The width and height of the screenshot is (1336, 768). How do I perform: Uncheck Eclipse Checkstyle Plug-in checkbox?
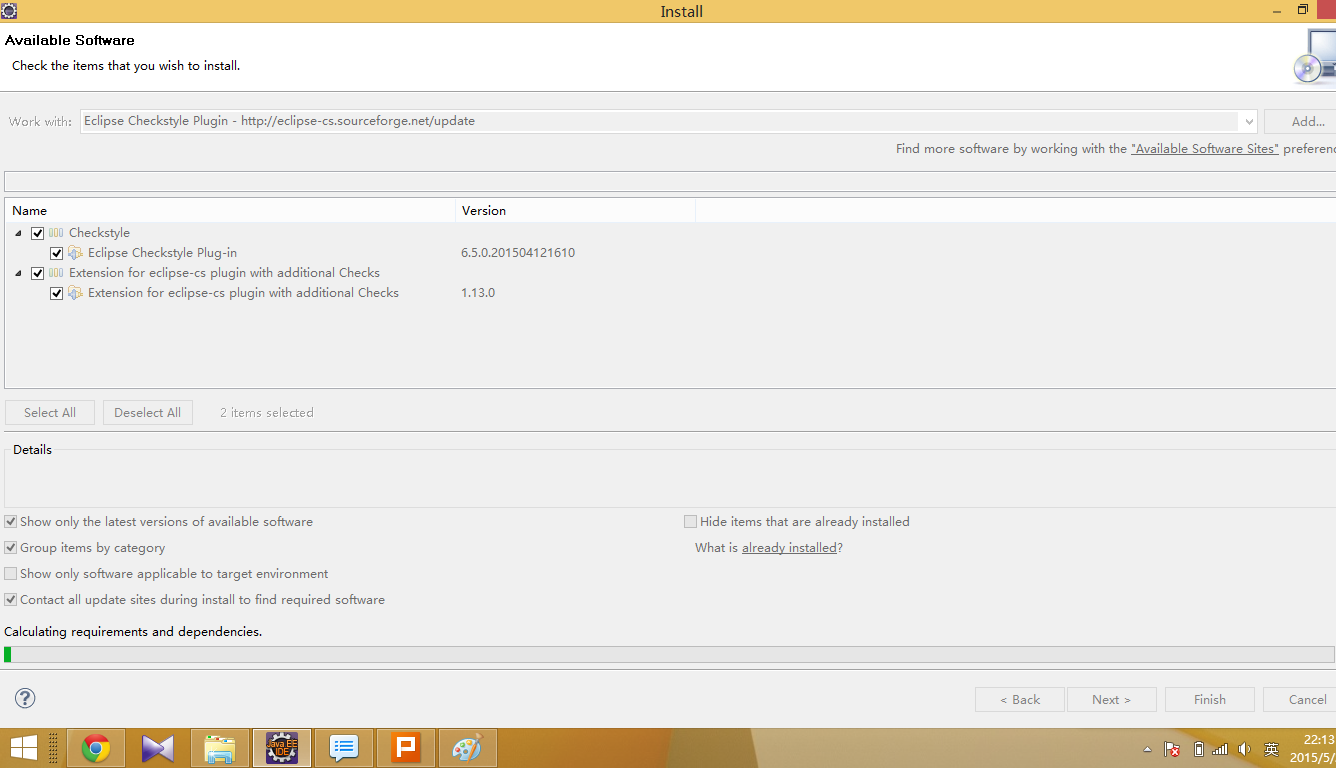coord(57,253)
